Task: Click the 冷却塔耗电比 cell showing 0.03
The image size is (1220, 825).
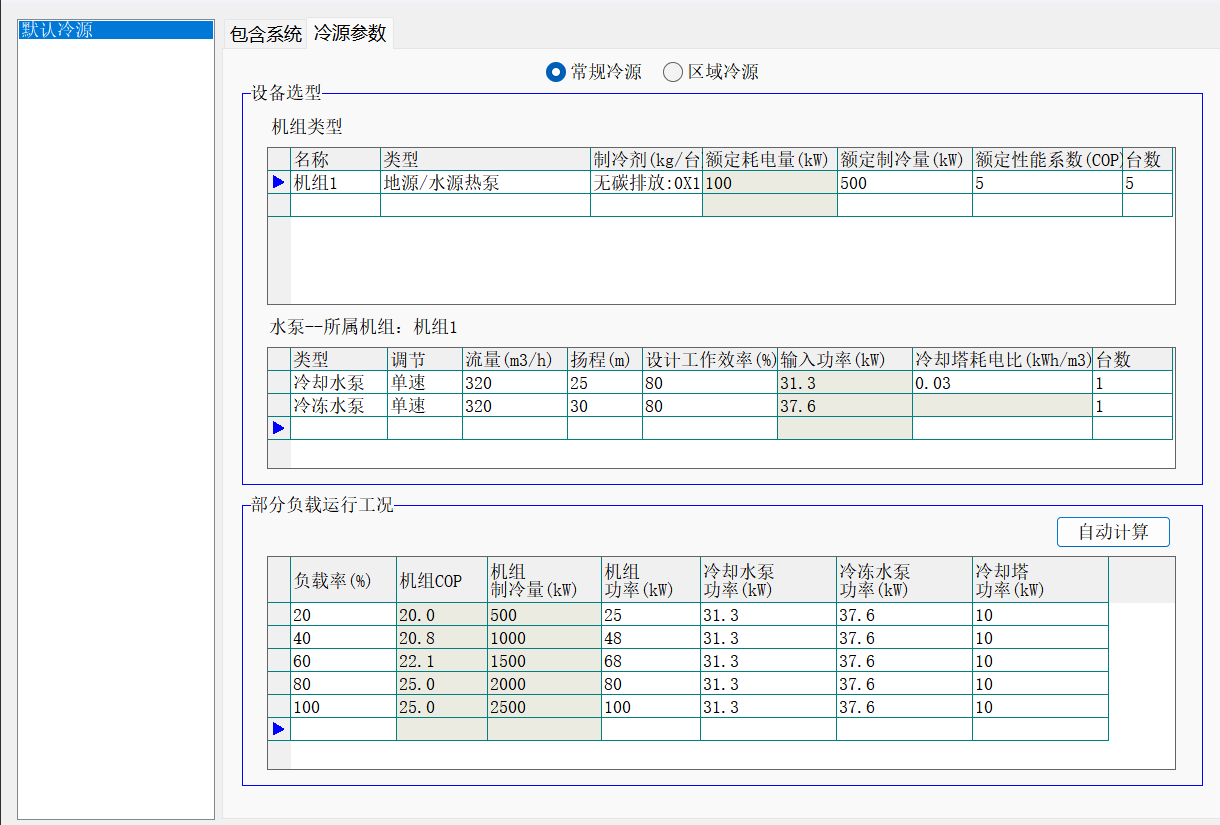Action: pos(1001,383)
